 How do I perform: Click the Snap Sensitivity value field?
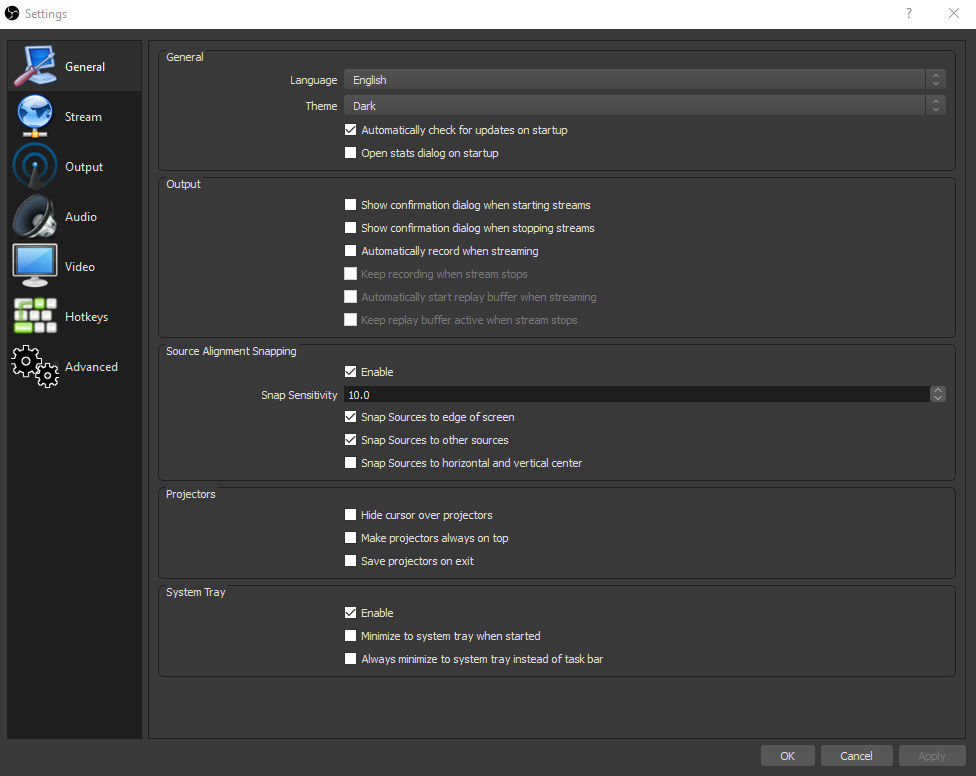(x=637, y=395)
